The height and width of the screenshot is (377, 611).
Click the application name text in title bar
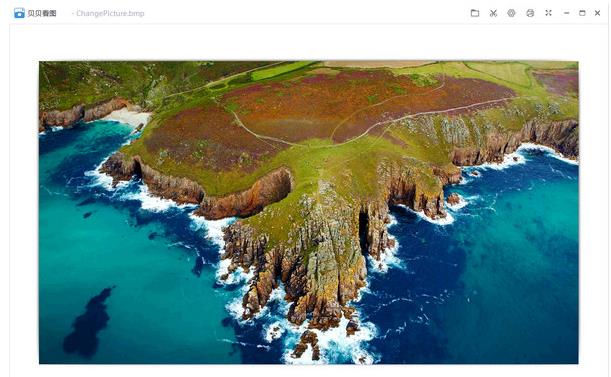pyautogui.click(x=42, y=13)
